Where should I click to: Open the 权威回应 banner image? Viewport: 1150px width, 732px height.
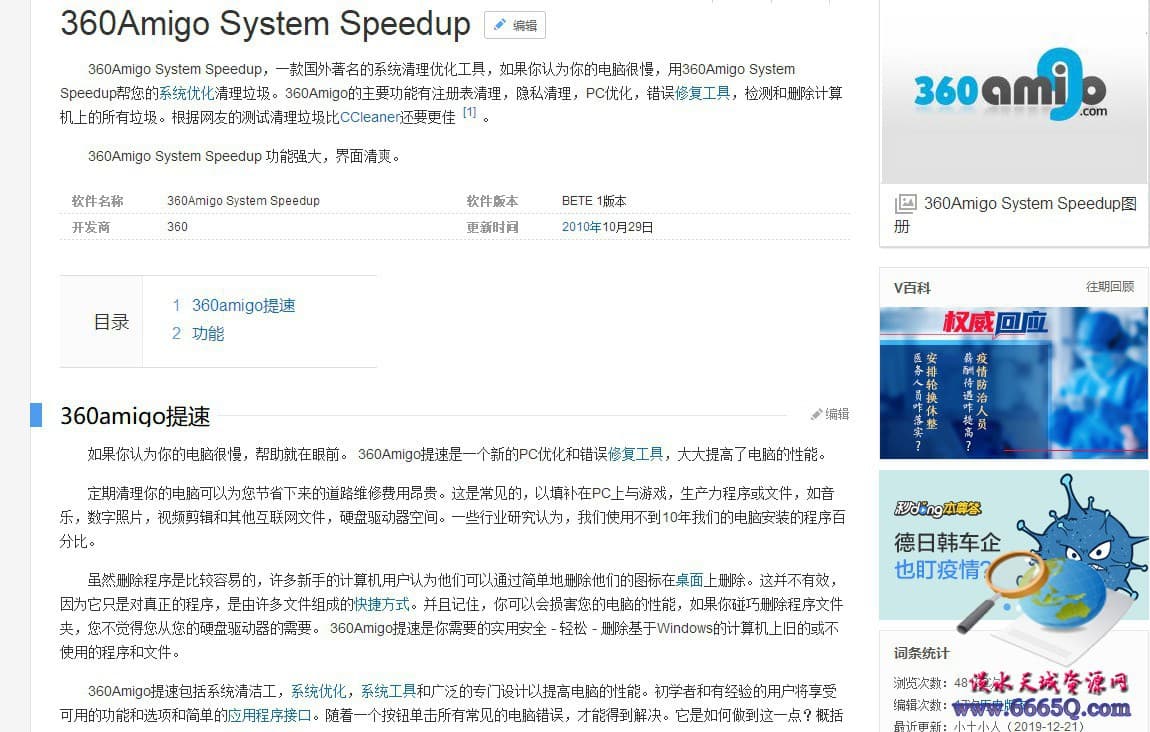(1014, 383)
